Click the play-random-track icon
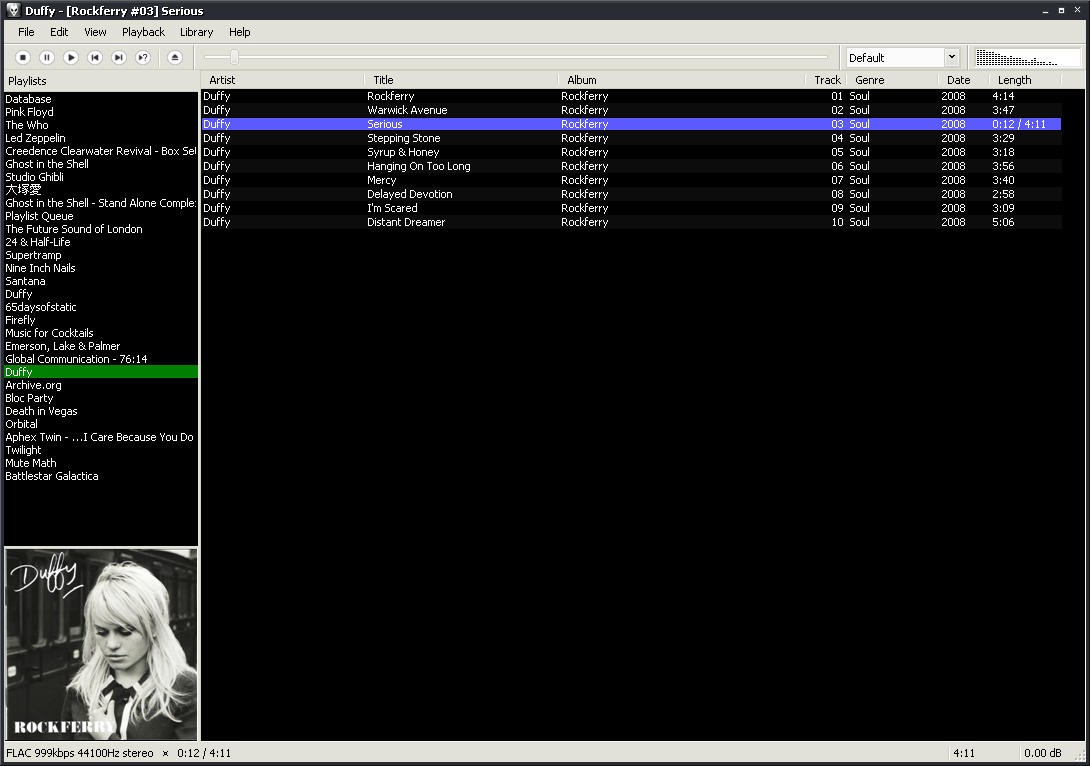 pyautogui.click(x=142, y=57)
